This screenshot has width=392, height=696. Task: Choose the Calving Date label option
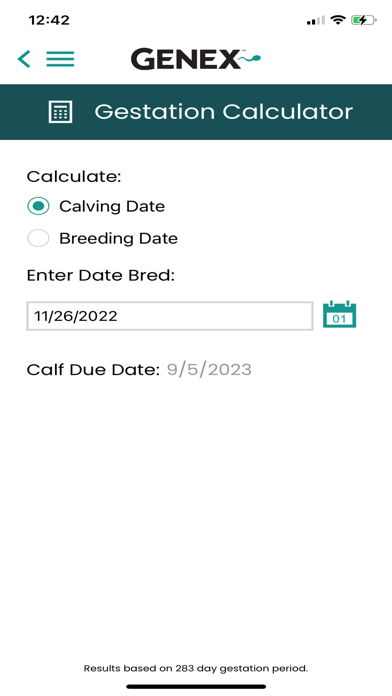[112, 206]
